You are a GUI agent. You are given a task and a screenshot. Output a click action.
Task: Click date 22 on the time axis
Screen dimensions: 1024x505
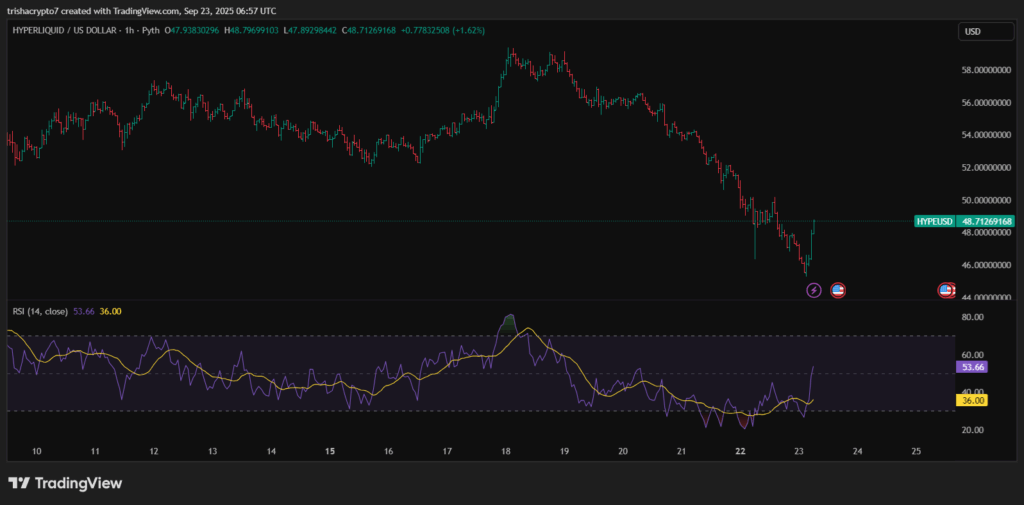pos(740,452)
